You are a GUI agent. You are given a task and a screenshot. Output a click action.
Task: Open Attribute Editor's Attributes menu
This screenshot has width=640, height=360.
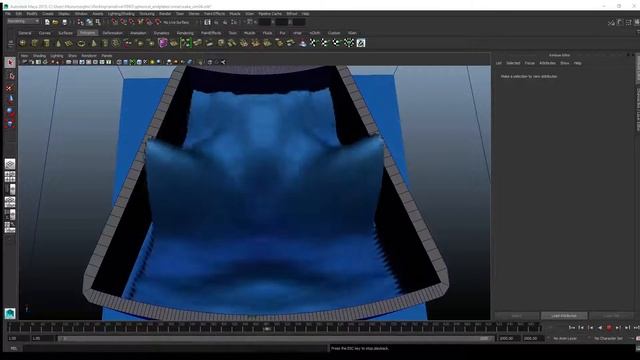(547, 63)
